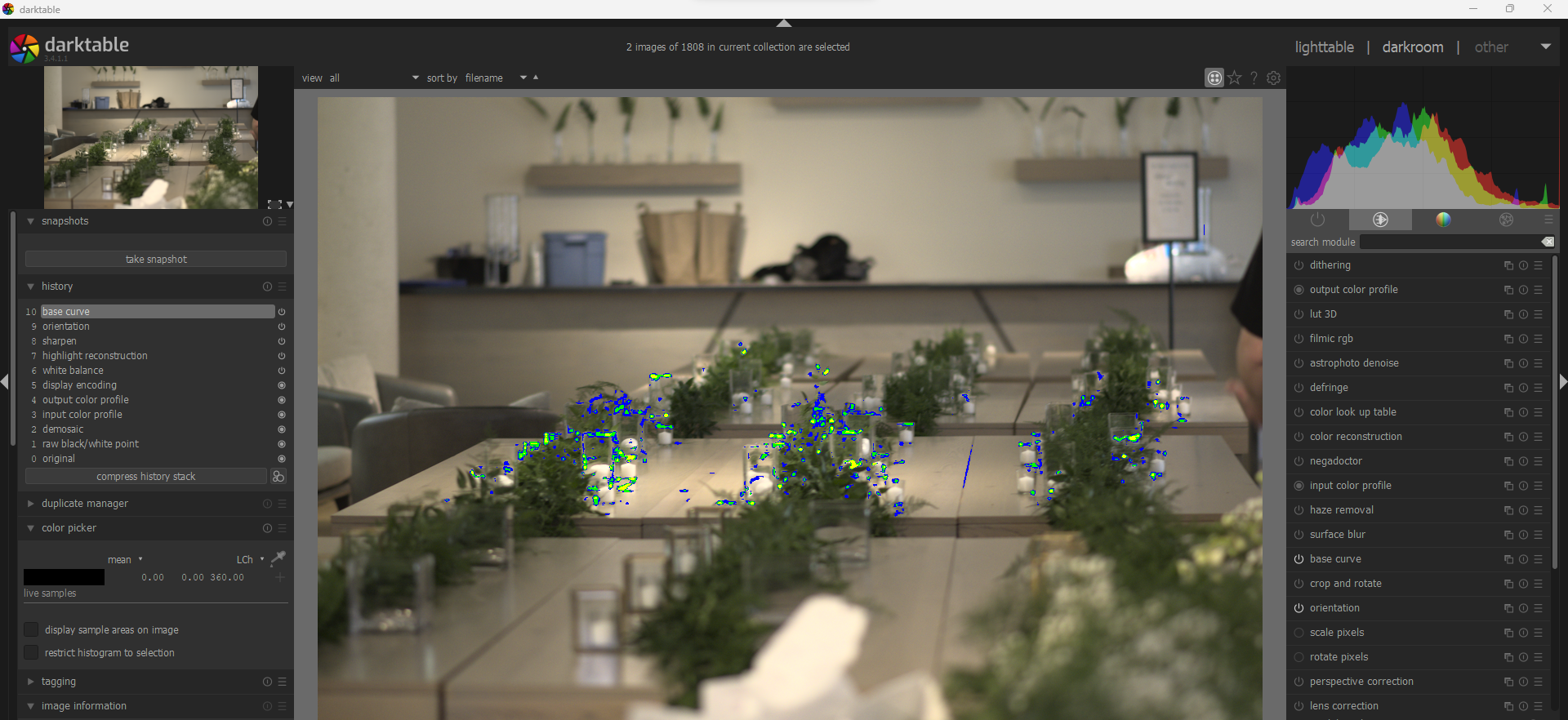Collapse the history panel
Viewport: 1568px width, 720px height.
(30, 287)
